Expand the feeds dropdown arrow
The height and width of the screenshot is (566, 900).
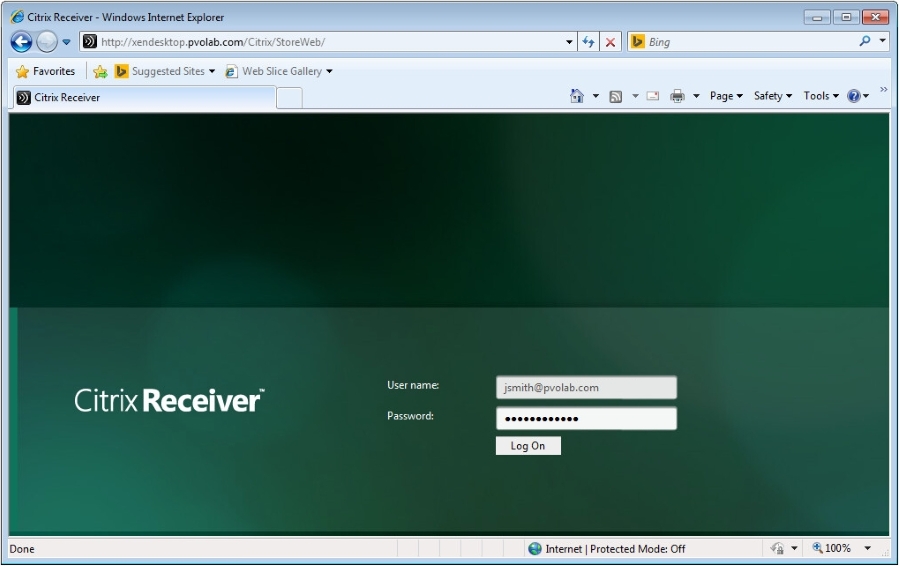click(x=635, y=96)
